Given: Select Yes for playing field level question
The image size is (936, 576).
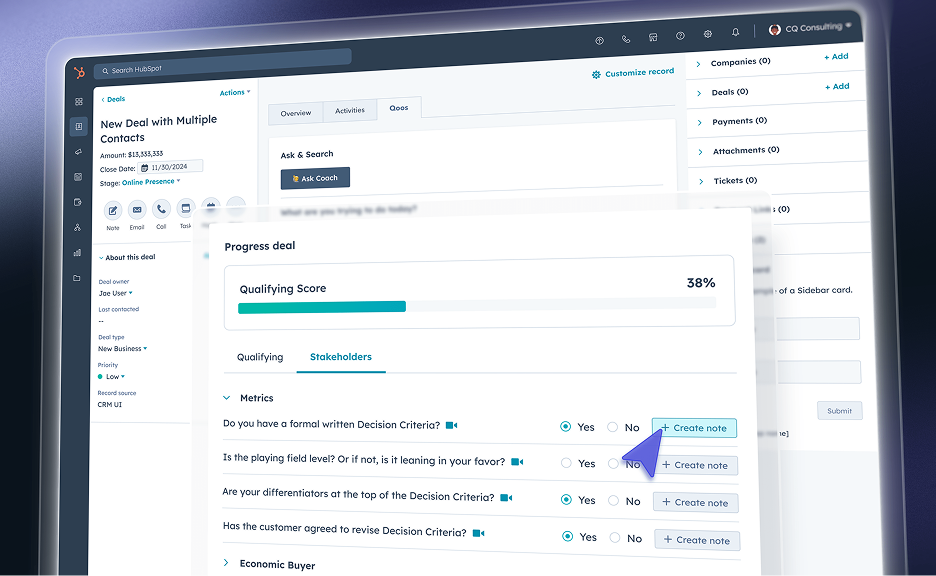Looking at the screenshot, I should point(566,463).
